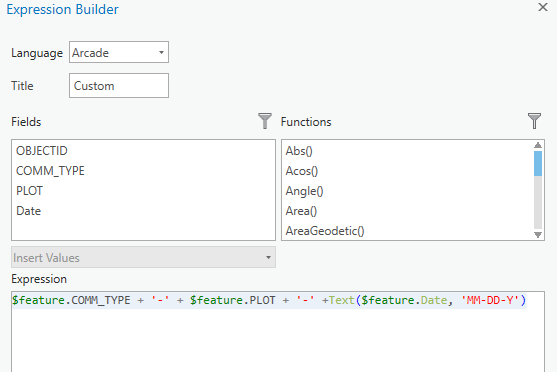
Task: Open the Language dropdown set to Arcade
Action: 119,52
